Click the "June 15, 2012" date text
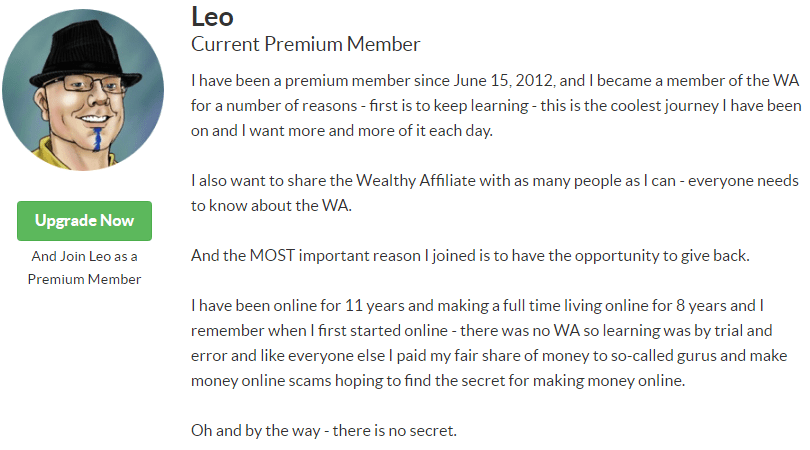810x450 pixels. tap(504, 81)
